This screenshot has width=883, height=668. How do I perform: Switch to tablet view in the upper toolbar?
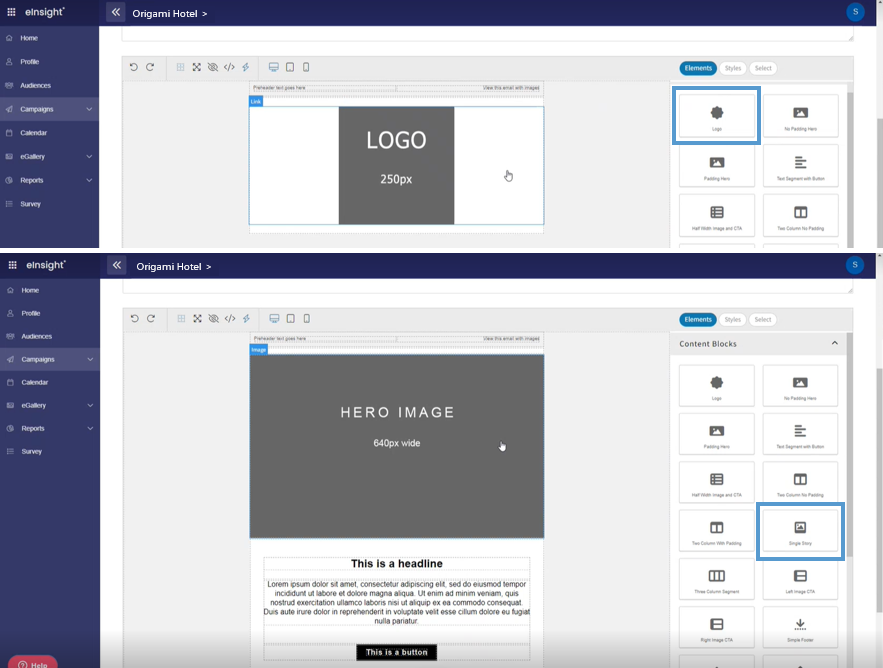(x=290, y=67)
